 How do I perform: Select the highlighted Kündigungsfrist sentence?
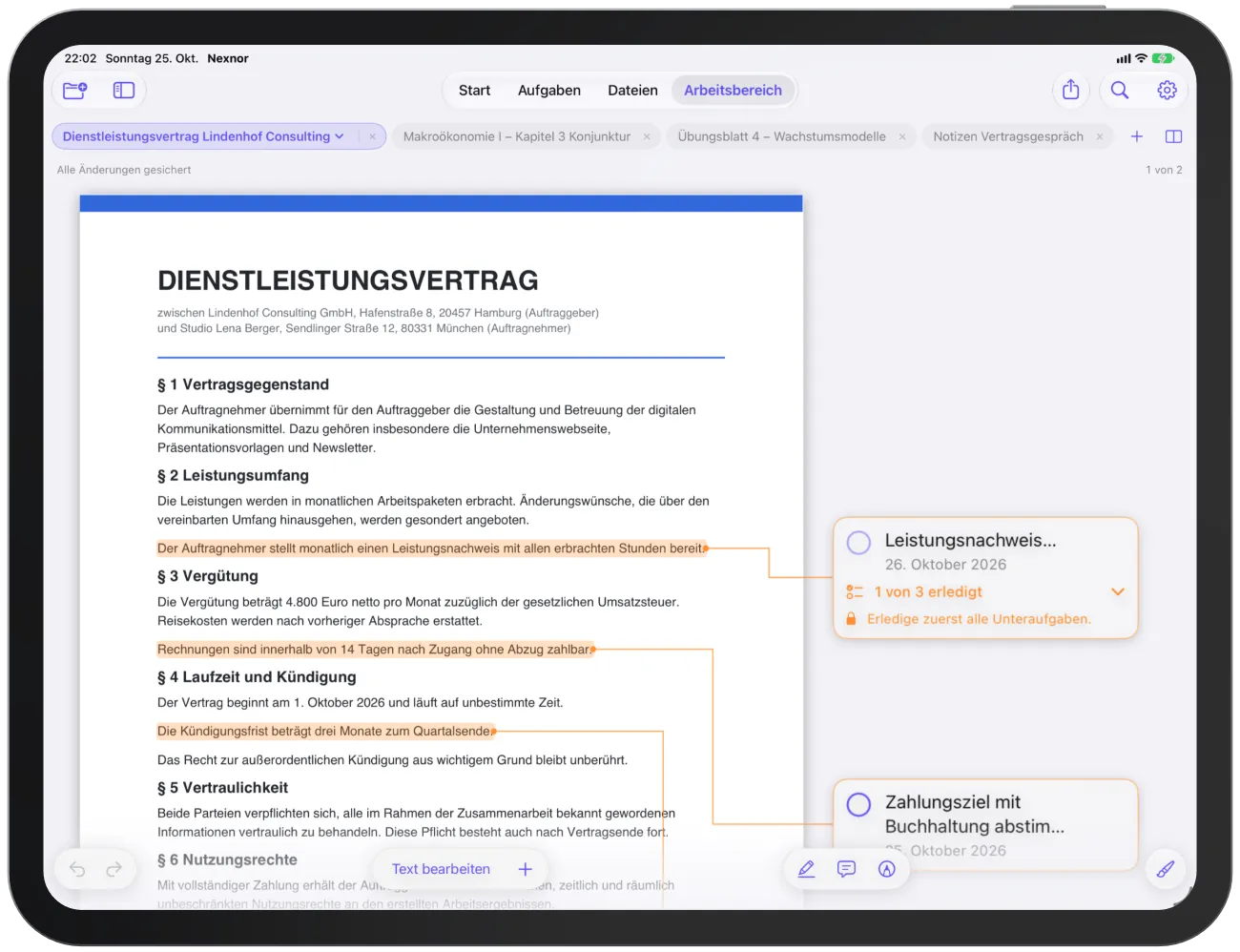coord(325,732)
